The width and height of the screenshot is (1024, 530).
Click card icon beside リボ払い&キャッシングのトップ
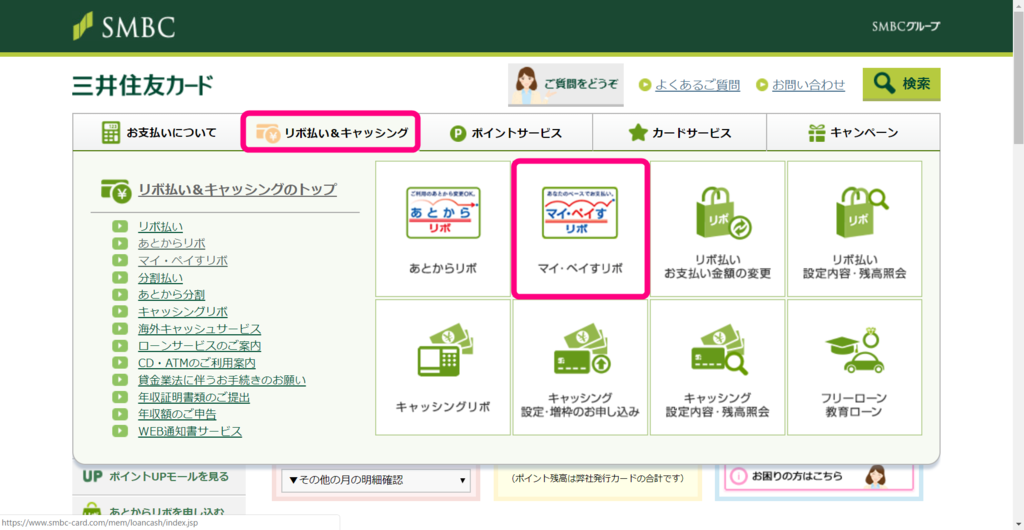[118, 190]
